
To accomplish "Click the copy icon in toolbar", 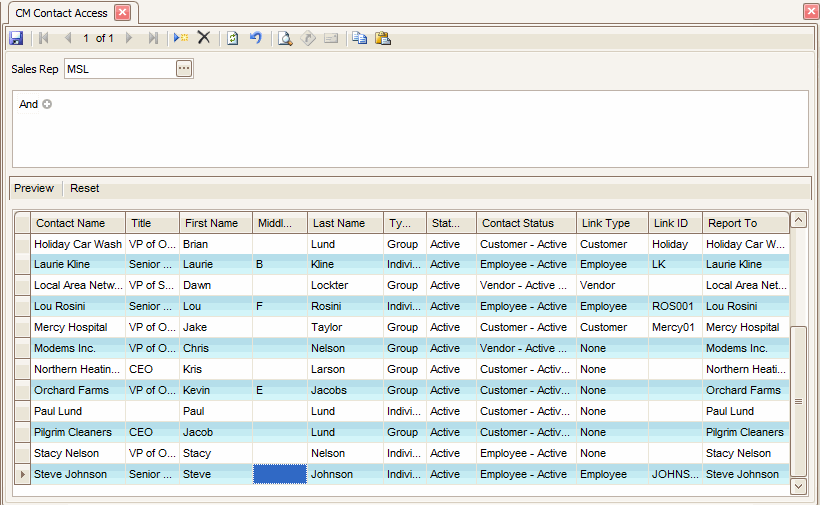I will pos(359,38).
